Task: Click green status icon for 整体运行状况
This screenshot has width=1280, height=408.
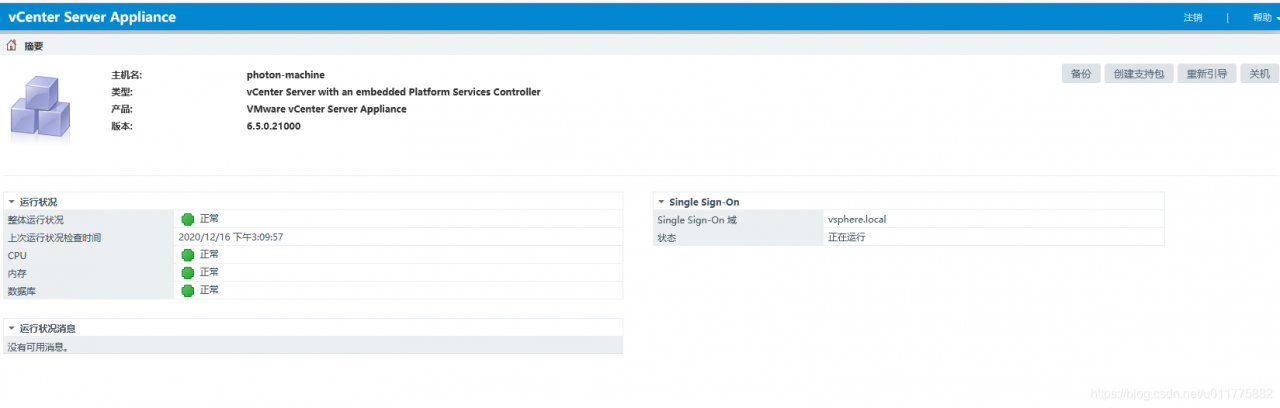Action: 187,219
